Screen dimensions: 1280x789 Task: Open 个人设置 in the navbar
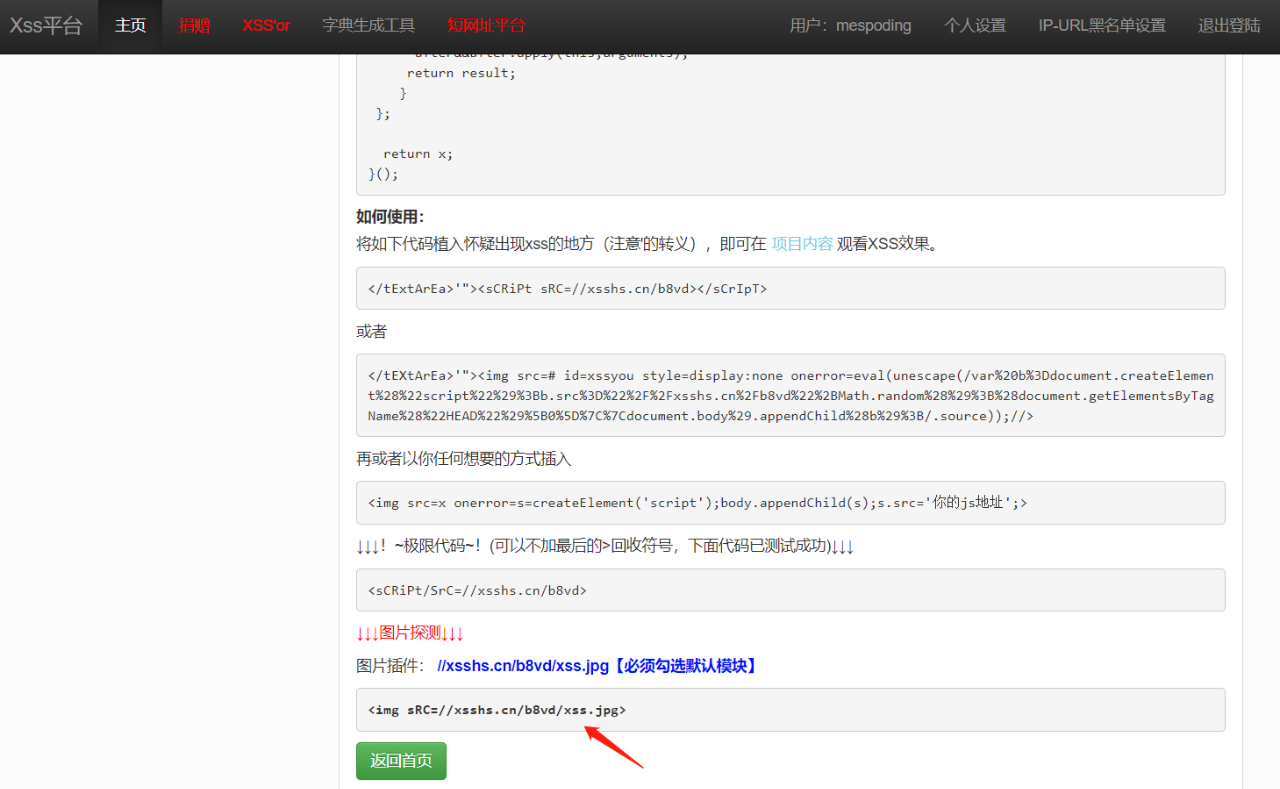point(975,26)
